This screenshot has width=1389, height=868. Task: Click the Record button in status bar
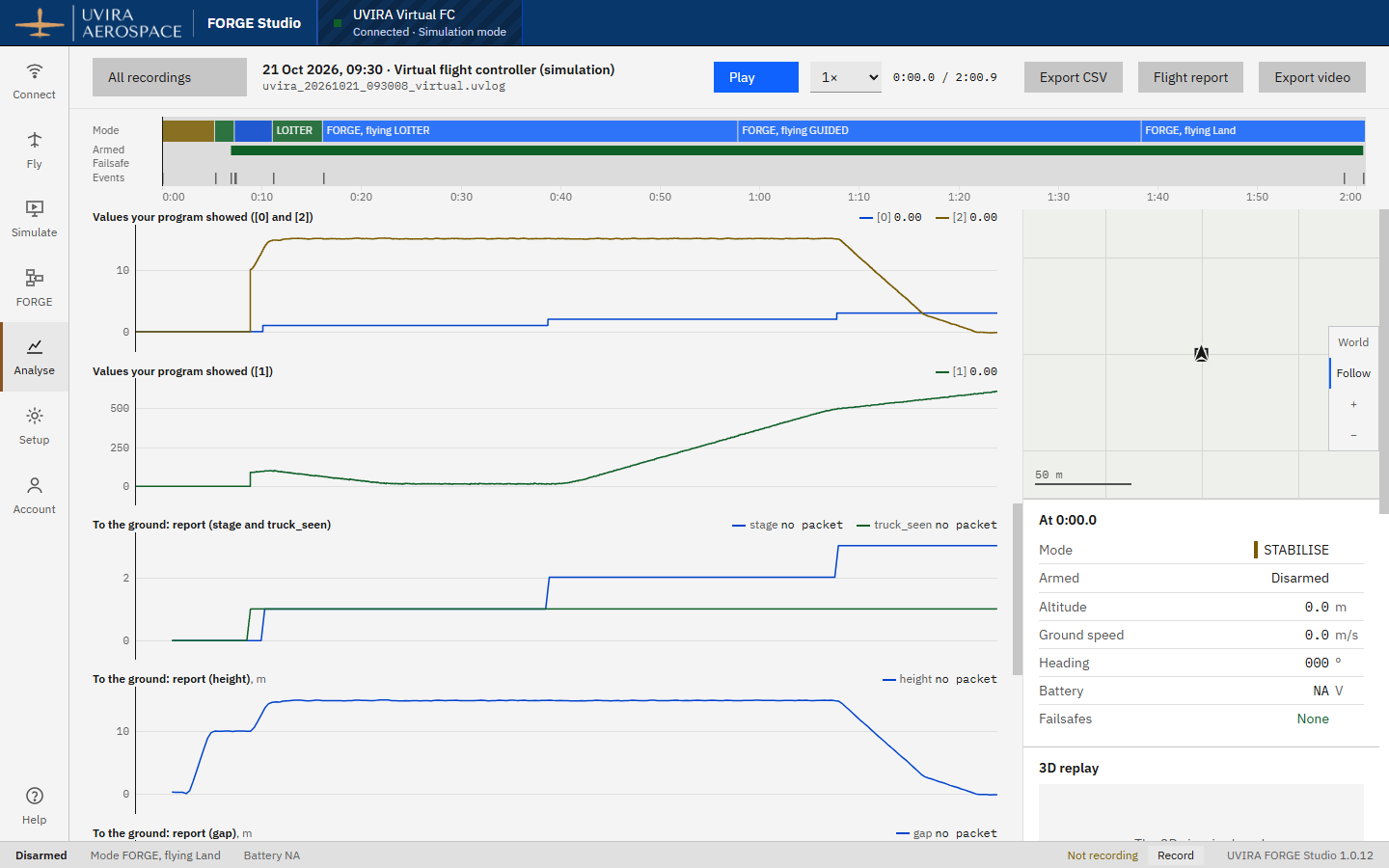pos(1176,855)
